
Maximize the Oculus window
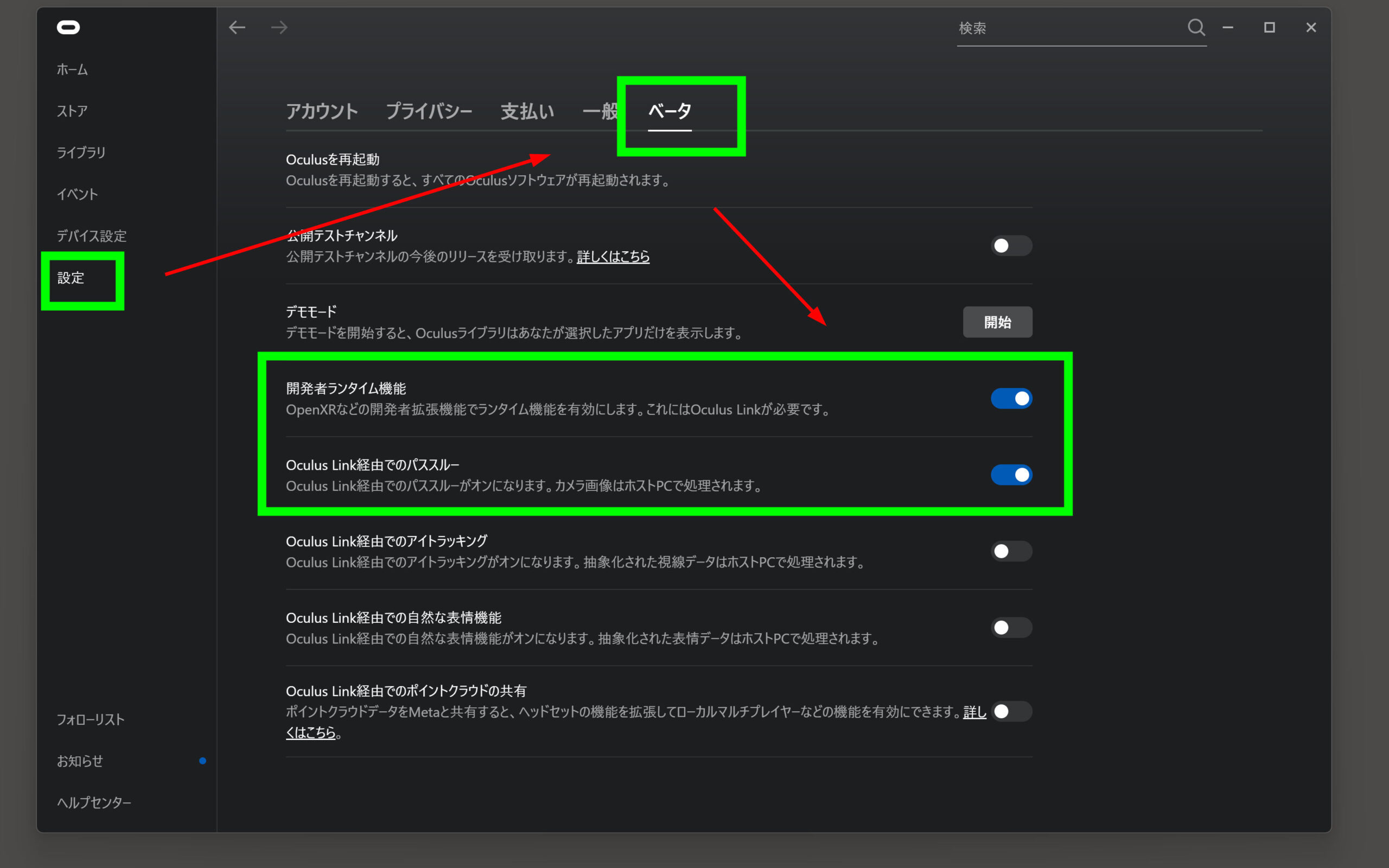point(1269,27)
